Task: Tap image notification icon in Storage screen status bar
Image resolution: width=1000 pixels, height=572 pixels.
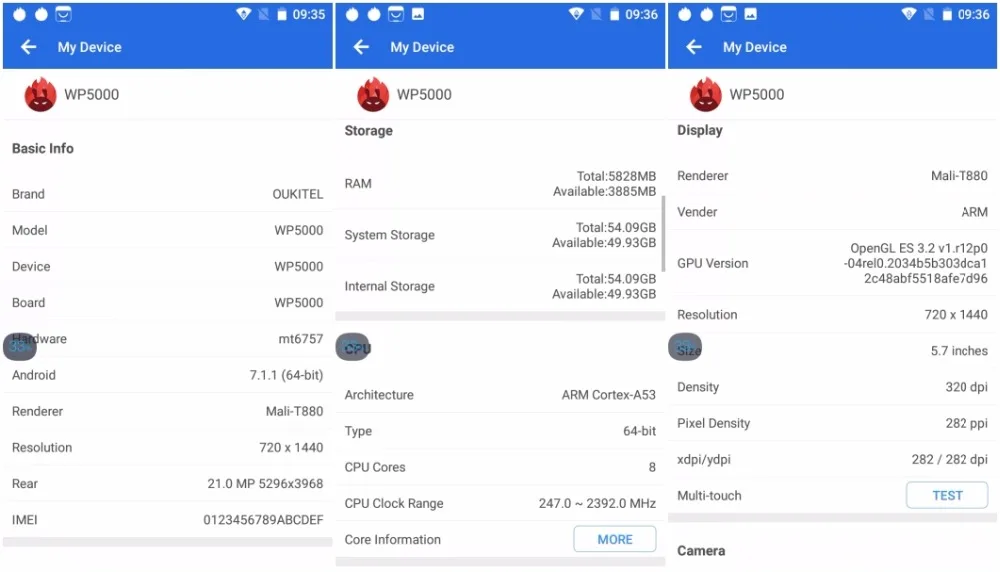Action: tap(418, 14)
